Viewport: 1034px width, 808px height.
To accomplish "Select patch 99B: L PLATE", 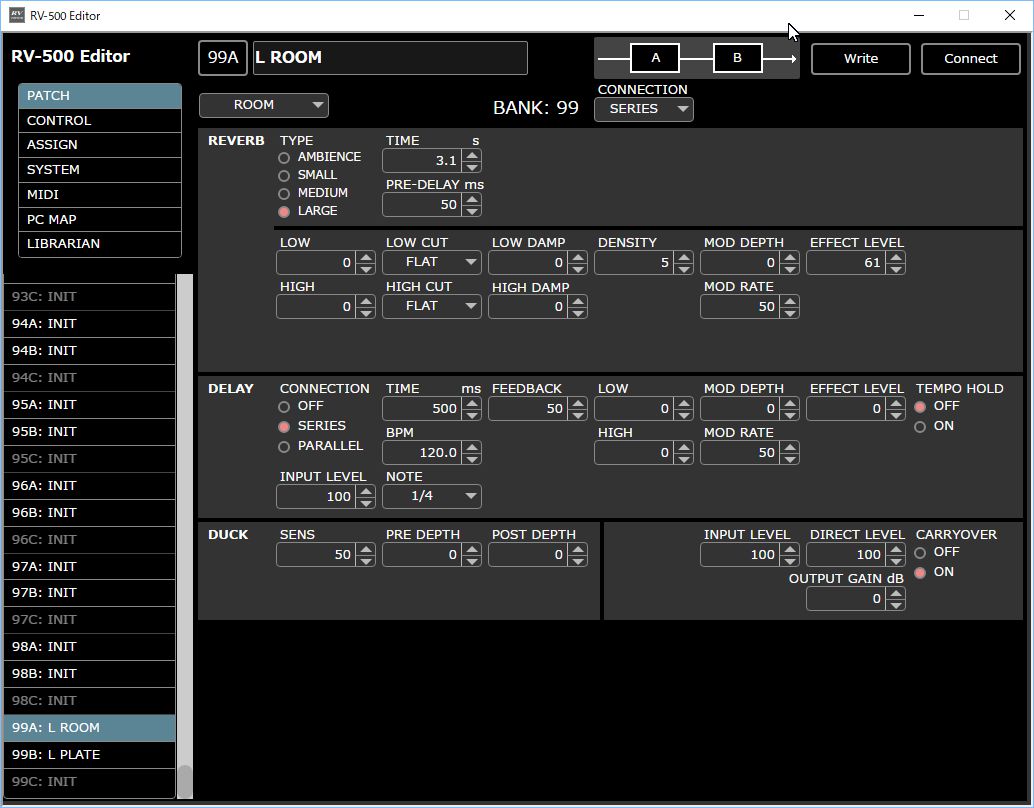I will 90,755.
